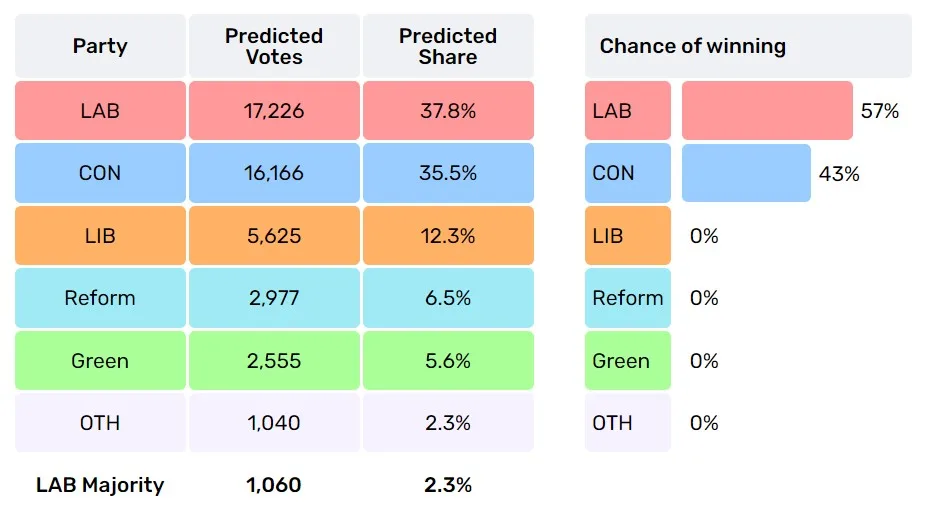Image resolution: width=930 pixels, height=508 pixels.
Task: Select CON predicted votes 16,166 cell
Action: click(274, 173)
